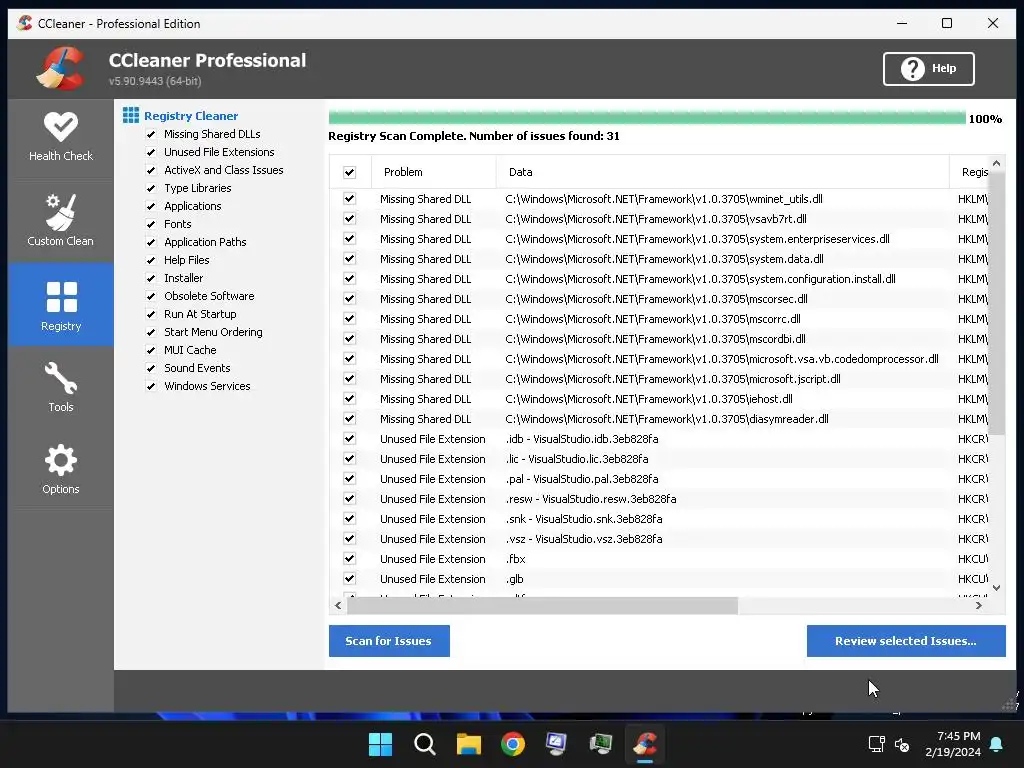Toggle Obsolete Software option
1024x768 pixels.
tap(151, 296)
